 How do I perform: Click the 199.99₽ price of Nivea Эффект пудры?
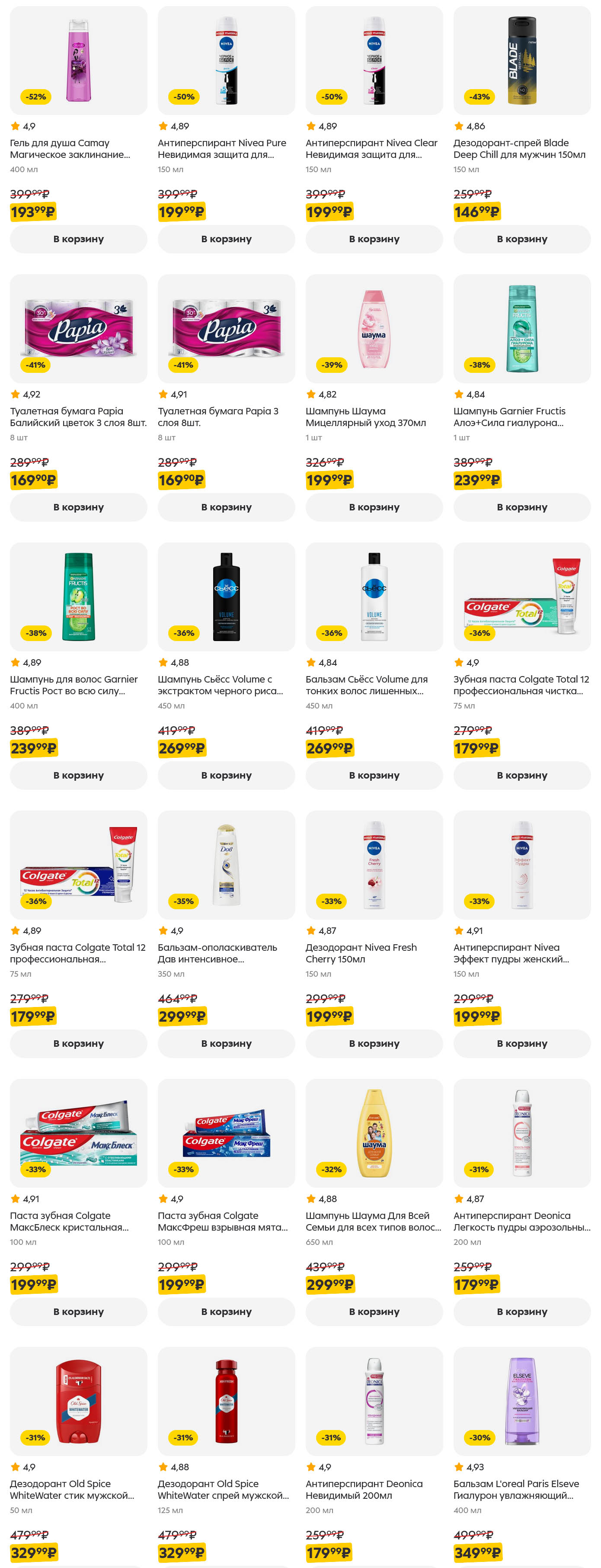(x=477, y=1016)
